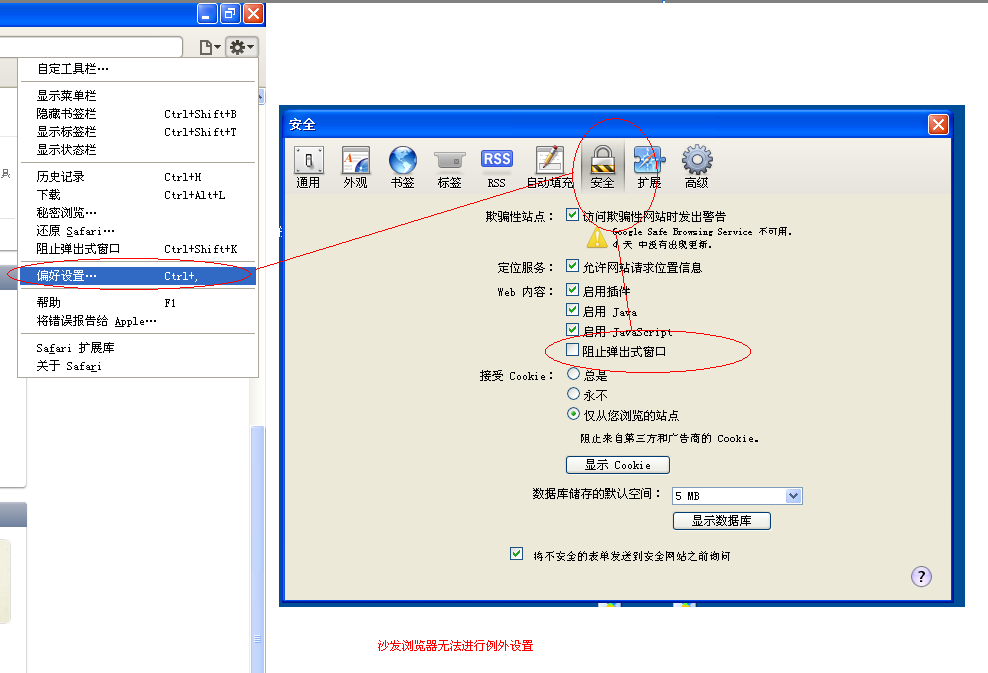
Task: Click the round help question mark button
Action: tap(921, 576)
